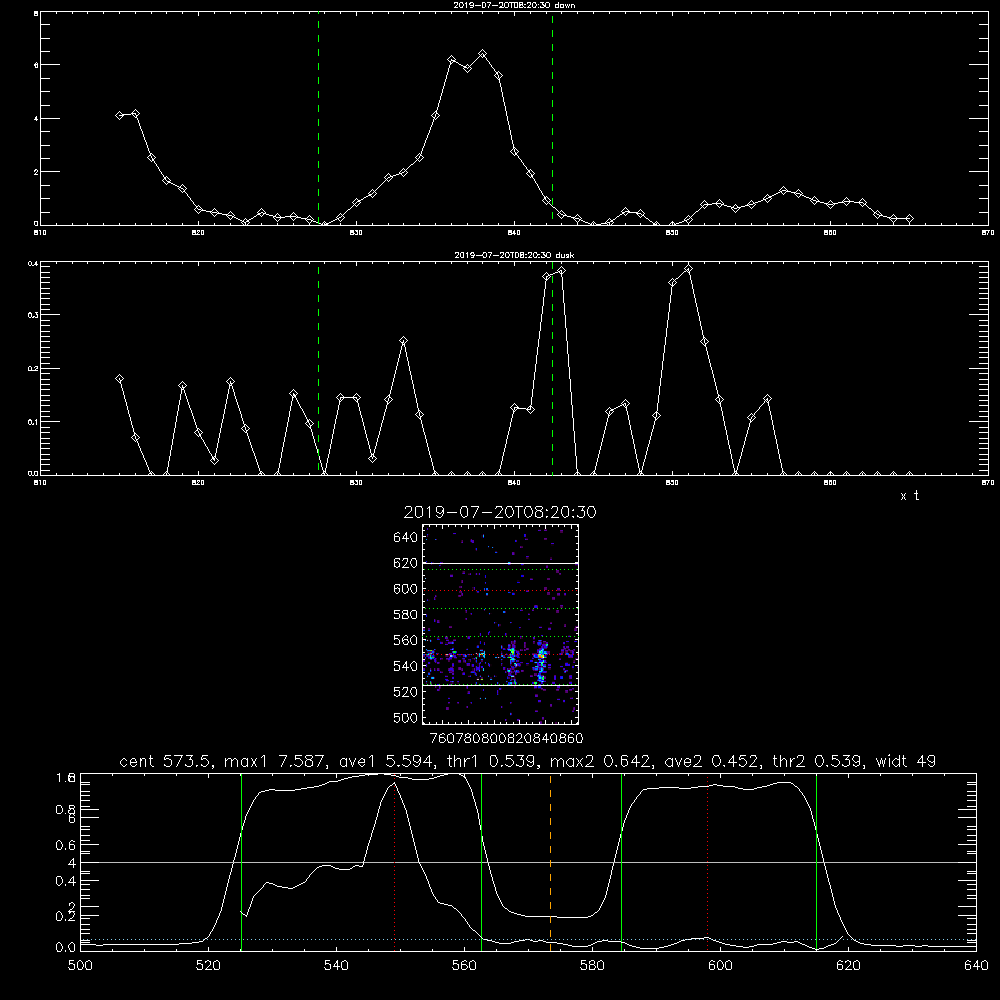Select the green vertical line near 563 in bottom plot
This screenshot has height=1000, width=1000.
click(x=482, y=861)
